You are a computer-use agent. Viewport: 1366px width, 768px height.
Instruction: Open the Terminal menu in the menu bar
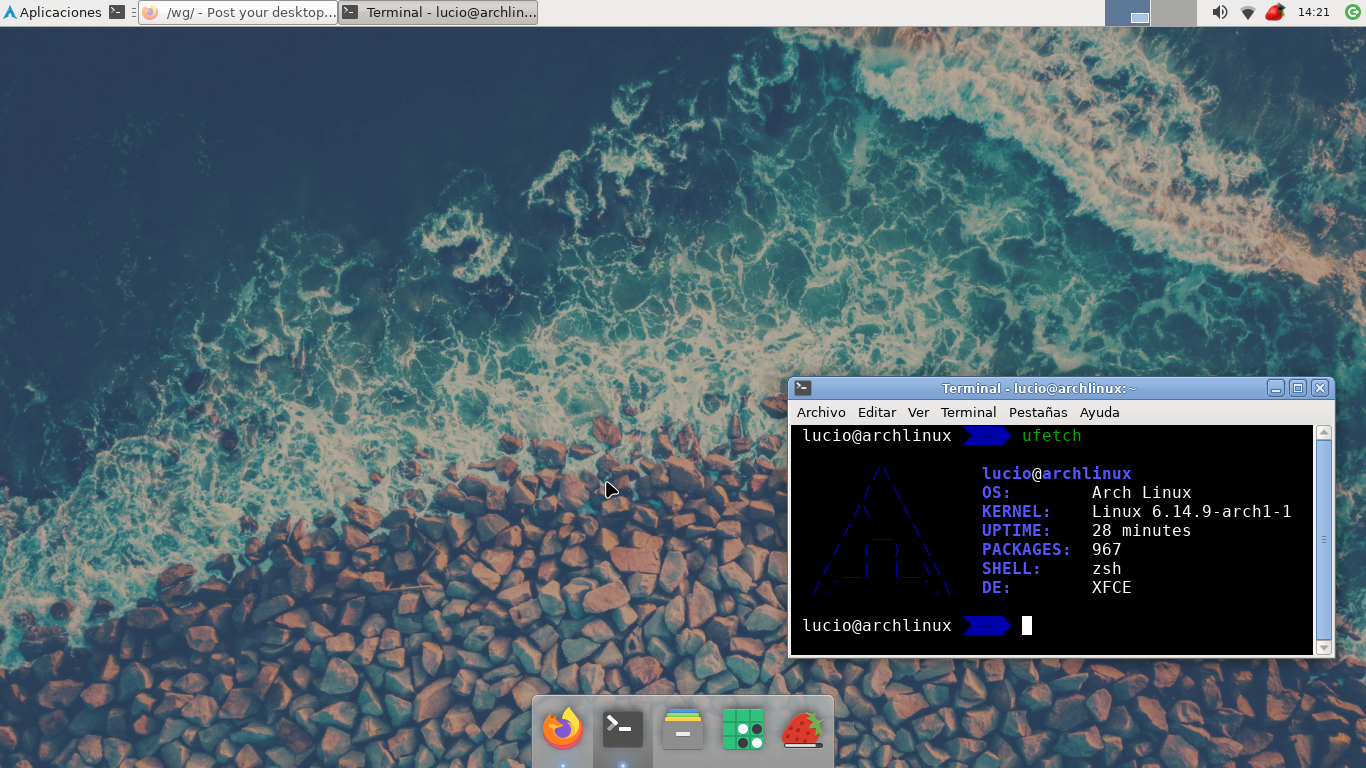(x=968, y=412)
